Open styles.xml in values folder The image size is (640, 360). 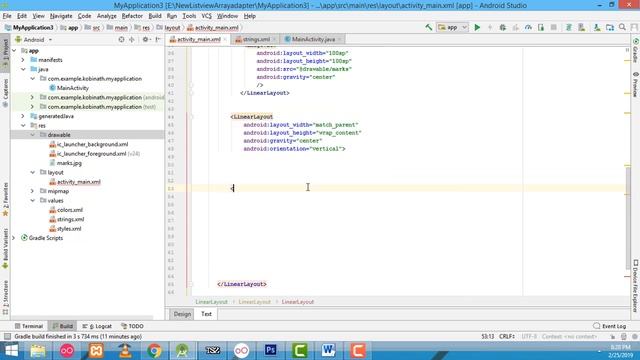(x=65, y=229)
